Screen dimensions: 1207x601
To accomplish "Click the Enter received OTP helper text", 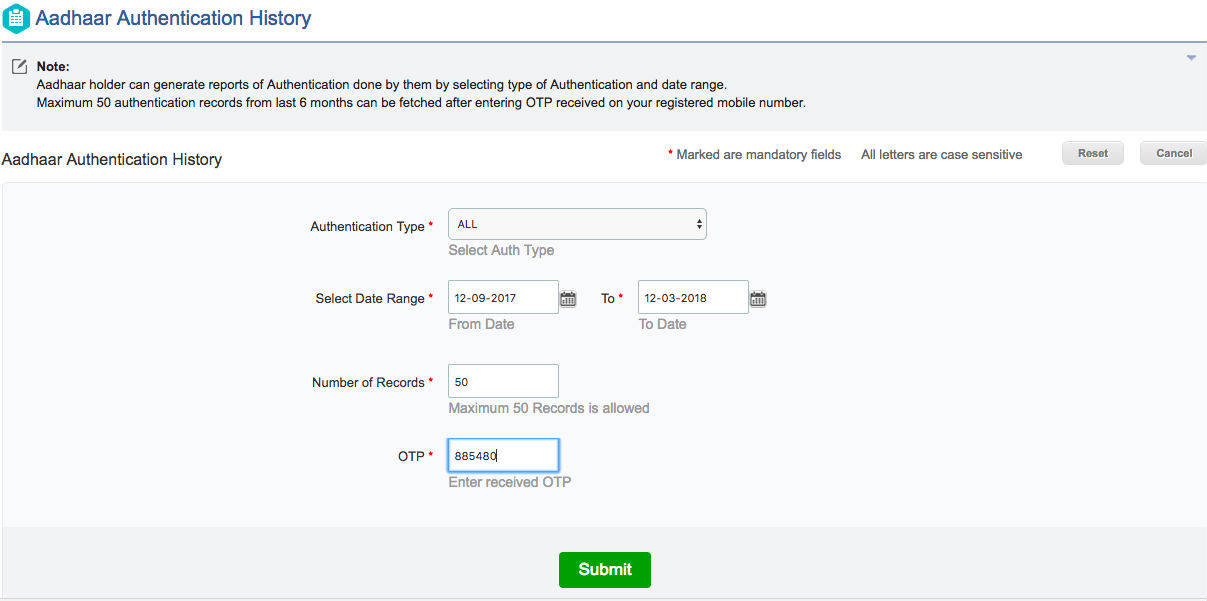I will pyautogui.click(x=509, y=482).
